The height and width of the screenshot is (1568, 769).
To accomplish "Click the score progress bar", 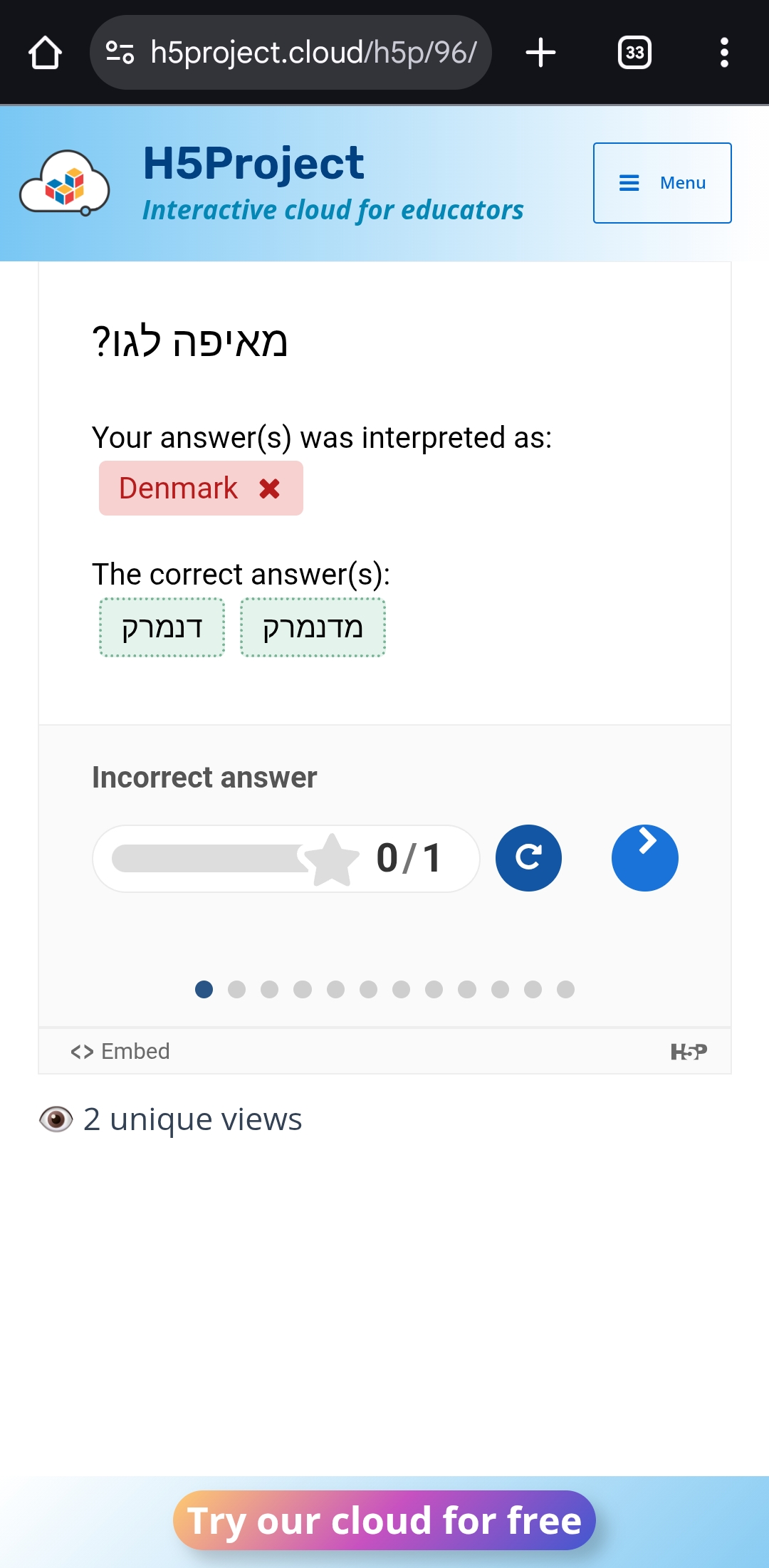I will 214,858.
